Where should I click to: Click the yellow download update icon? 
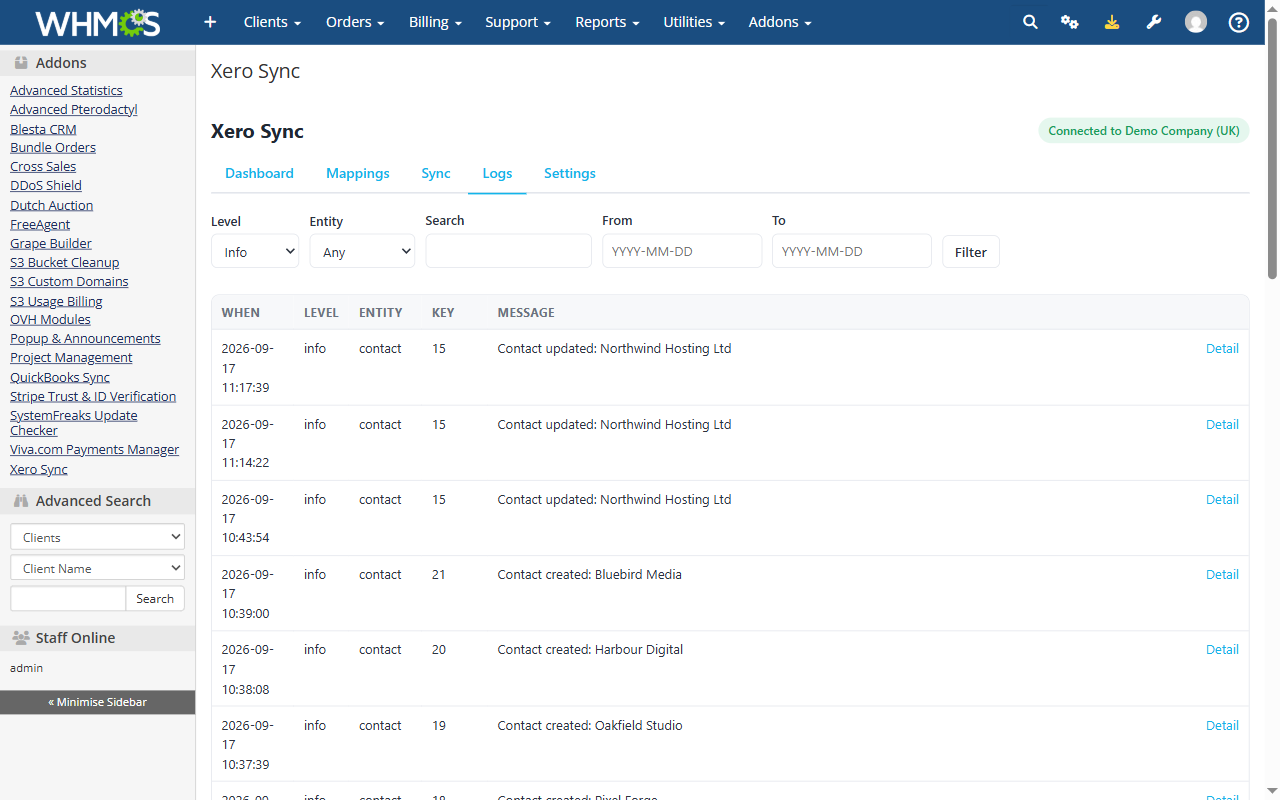(x=1112, y=22)
